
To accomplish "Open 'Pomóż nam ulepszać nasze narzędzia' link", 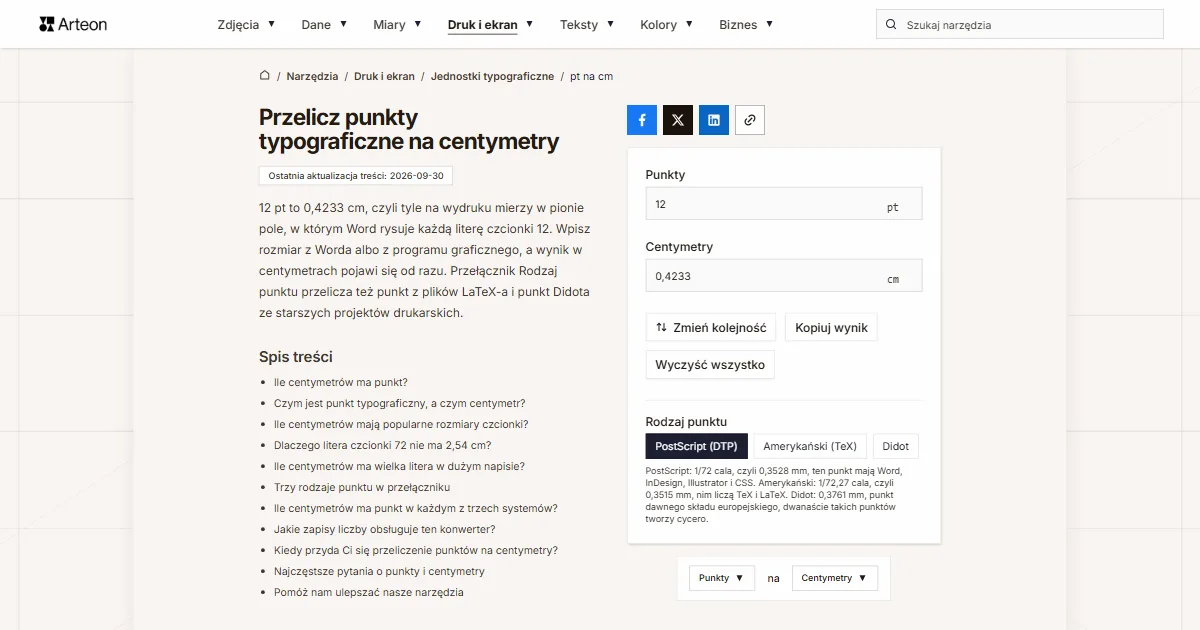I will click(x=369, y=592).
